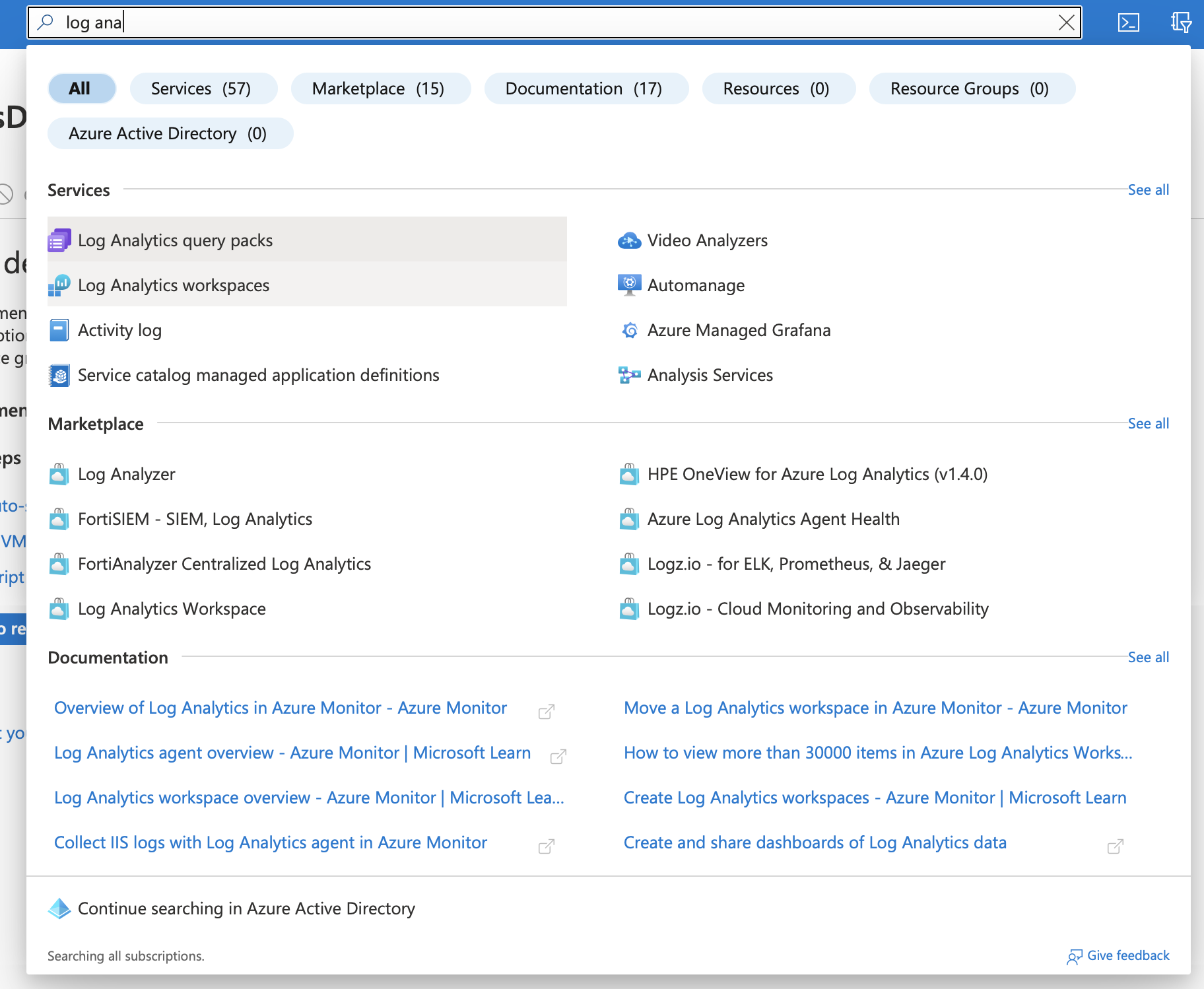Click external link icon beside Log Analytics agent overview
This screenshot has width=1204, height=989.
tap(558, 757)
